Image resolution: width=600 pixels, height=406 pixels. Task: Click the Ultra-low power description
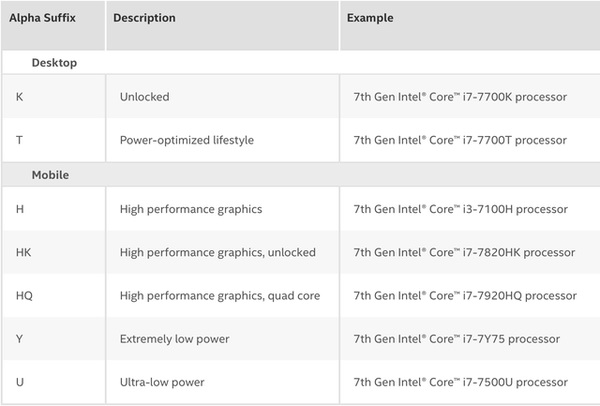coord(161,382)
